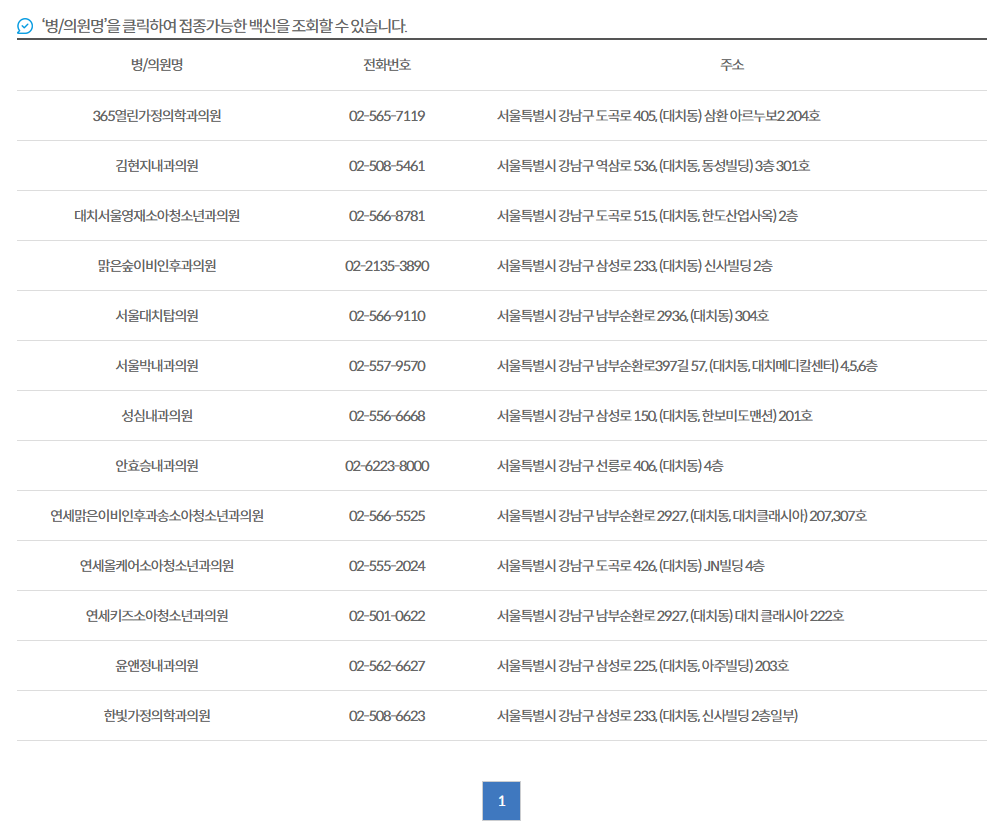Select address 삼성로 233 신사빌딩 2층일부
The image size is (998, 827).
(647, 716)
